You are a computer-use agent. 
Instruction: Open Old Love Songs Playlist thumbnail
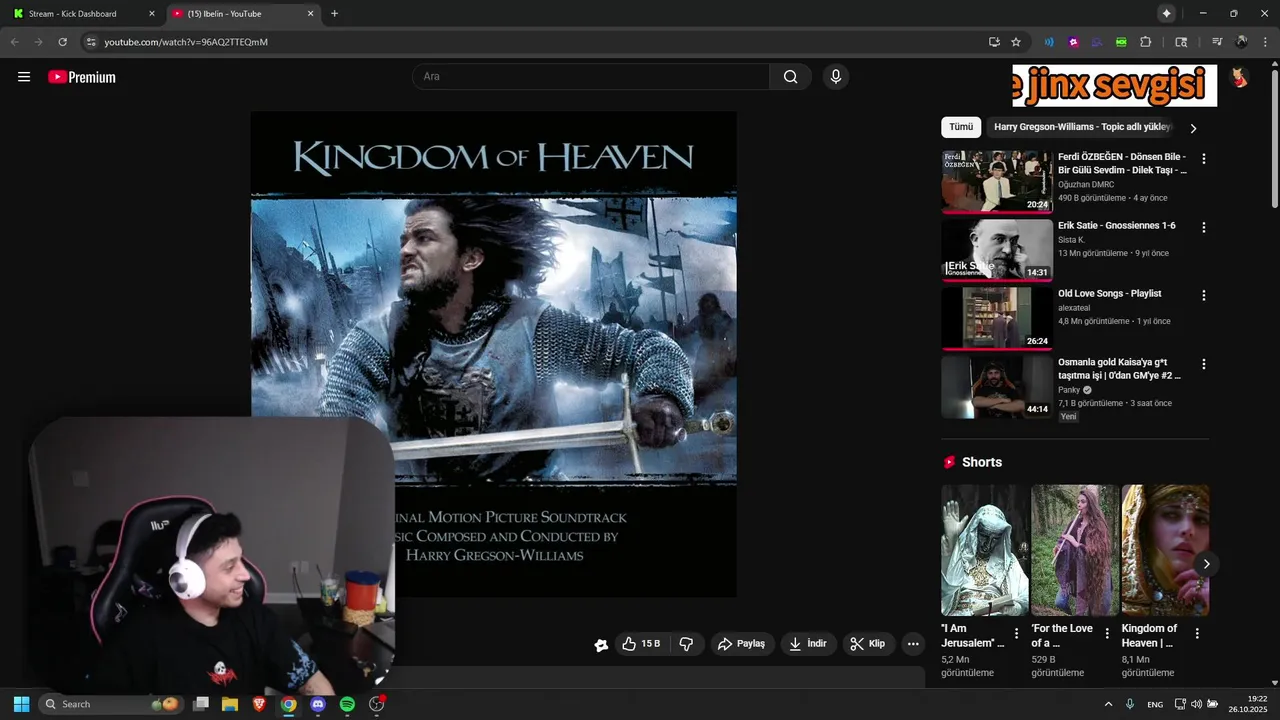[x=997, y=318]
